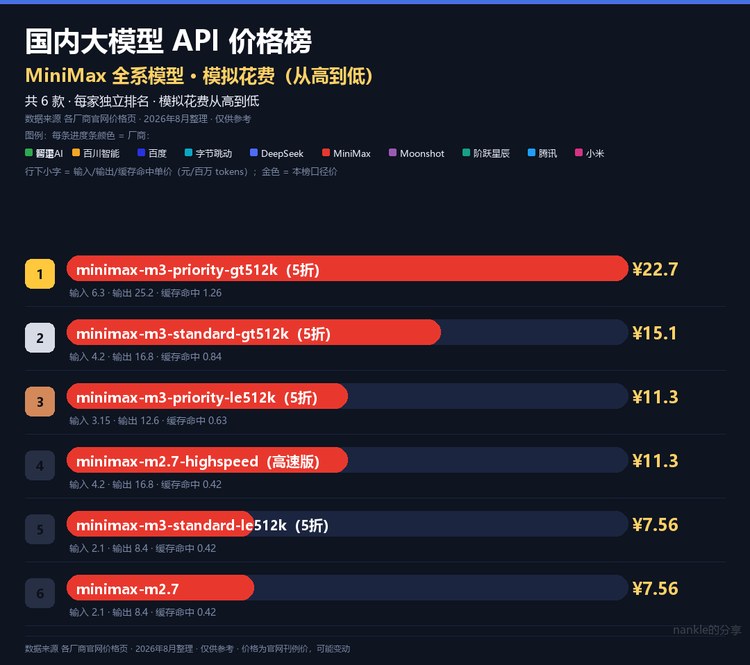The height and width of the screenshot is (665, 750).
Task: Click the ¥11.3 price for minimax-m2.7-highspeed
Action: (655, 461)
